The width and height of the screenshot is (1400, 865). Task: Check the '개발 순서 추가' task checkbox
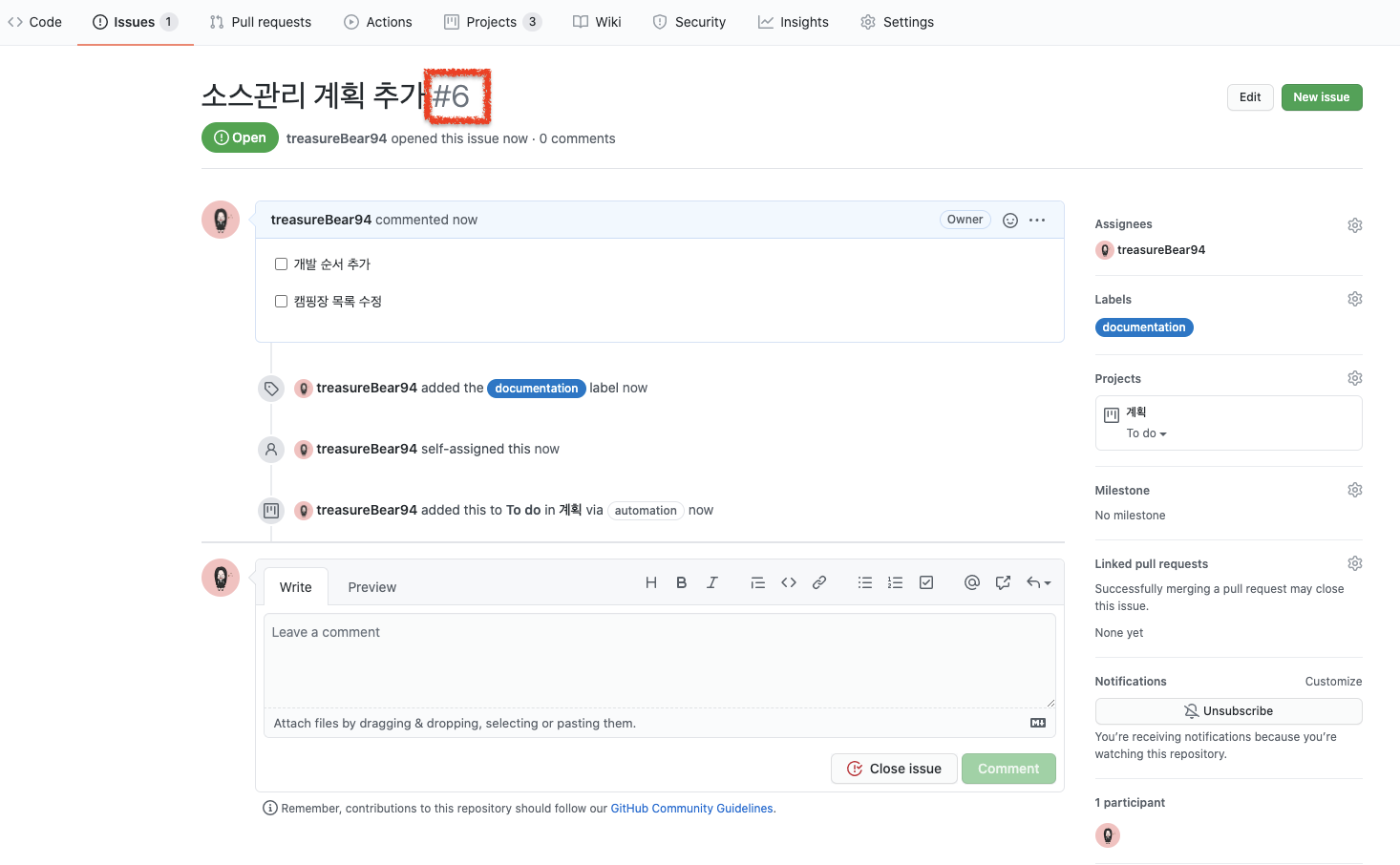pos(281,264)
